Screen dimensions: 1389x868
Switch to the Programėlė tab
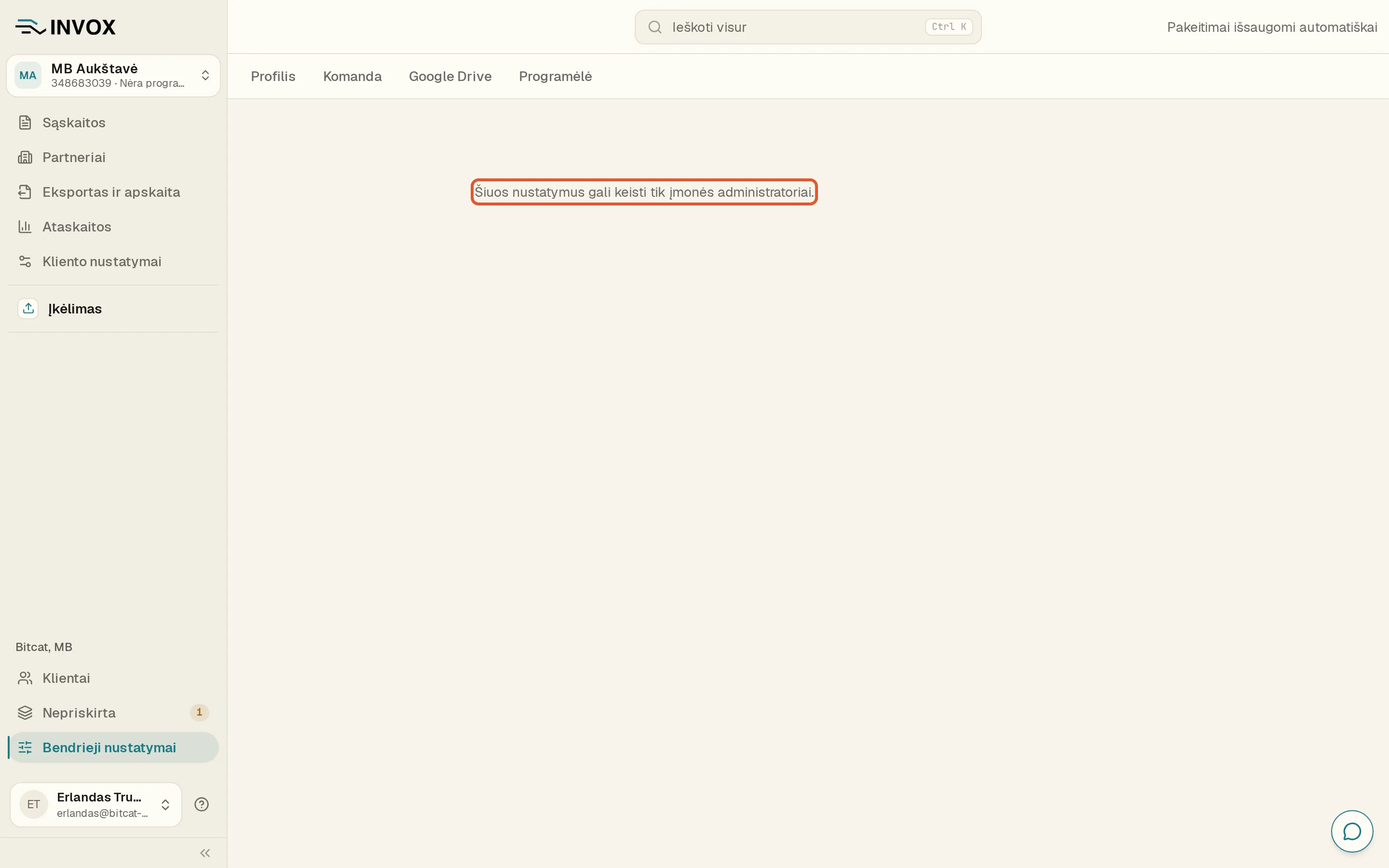555,76
